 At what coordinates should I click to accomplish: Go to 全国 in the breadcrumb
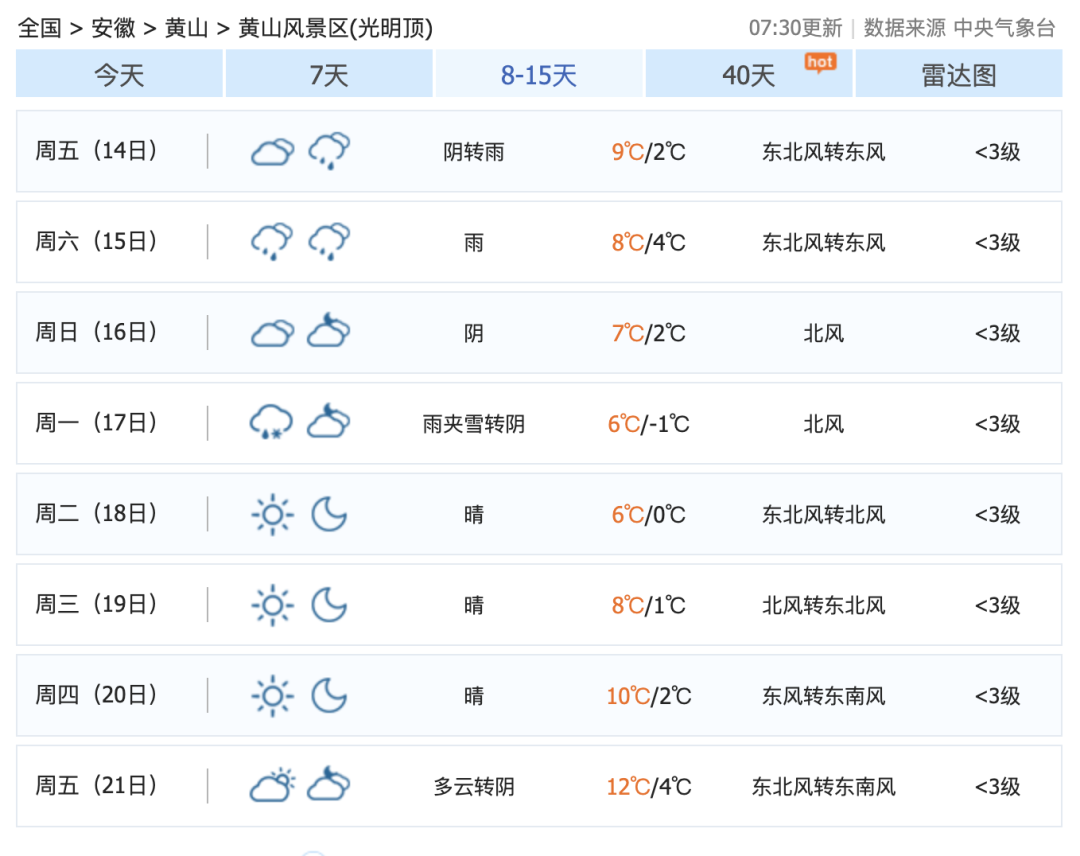[40, 28]
